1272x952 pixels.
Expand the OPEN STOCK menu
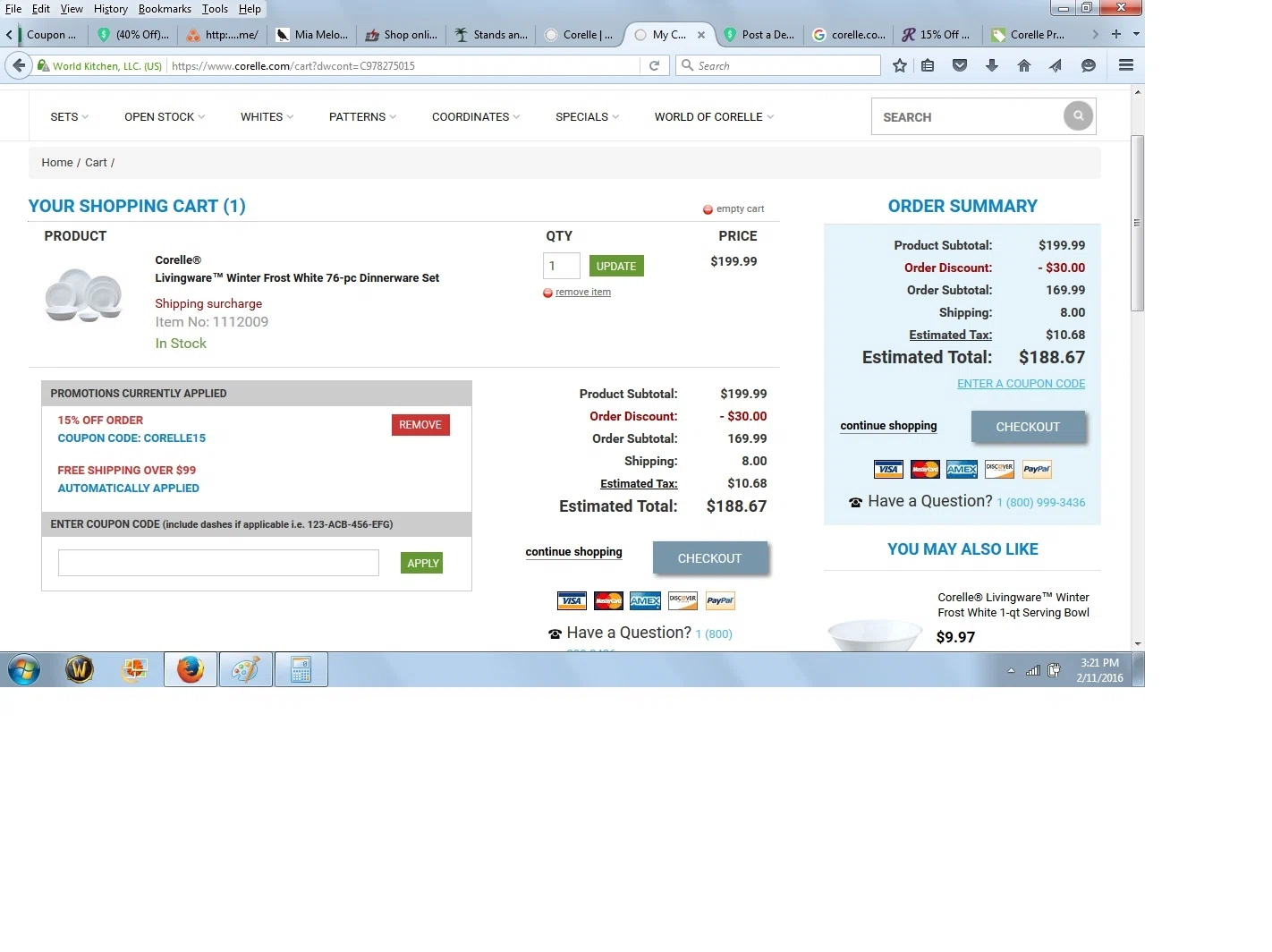(165, 116)
